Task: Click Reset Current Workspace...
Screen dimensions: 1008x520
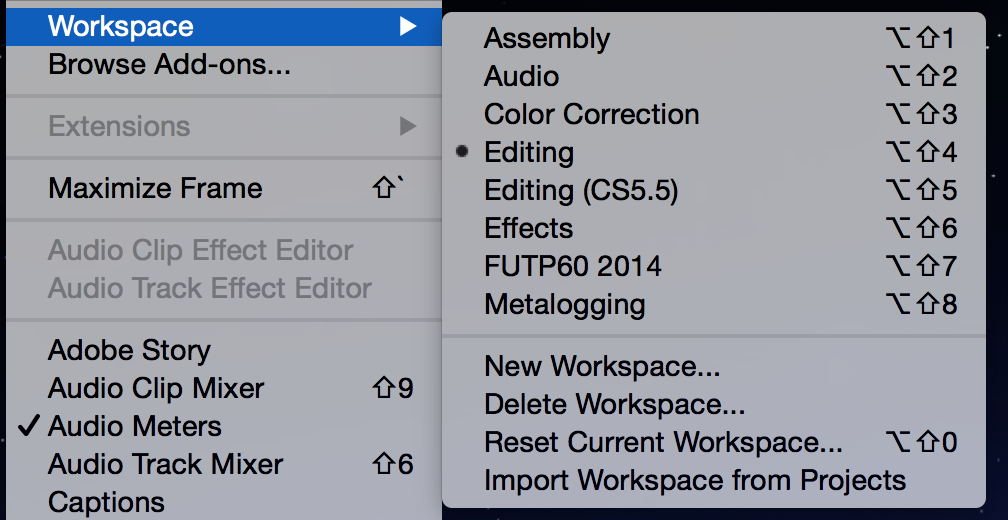Action: click(x=714, y=442)
